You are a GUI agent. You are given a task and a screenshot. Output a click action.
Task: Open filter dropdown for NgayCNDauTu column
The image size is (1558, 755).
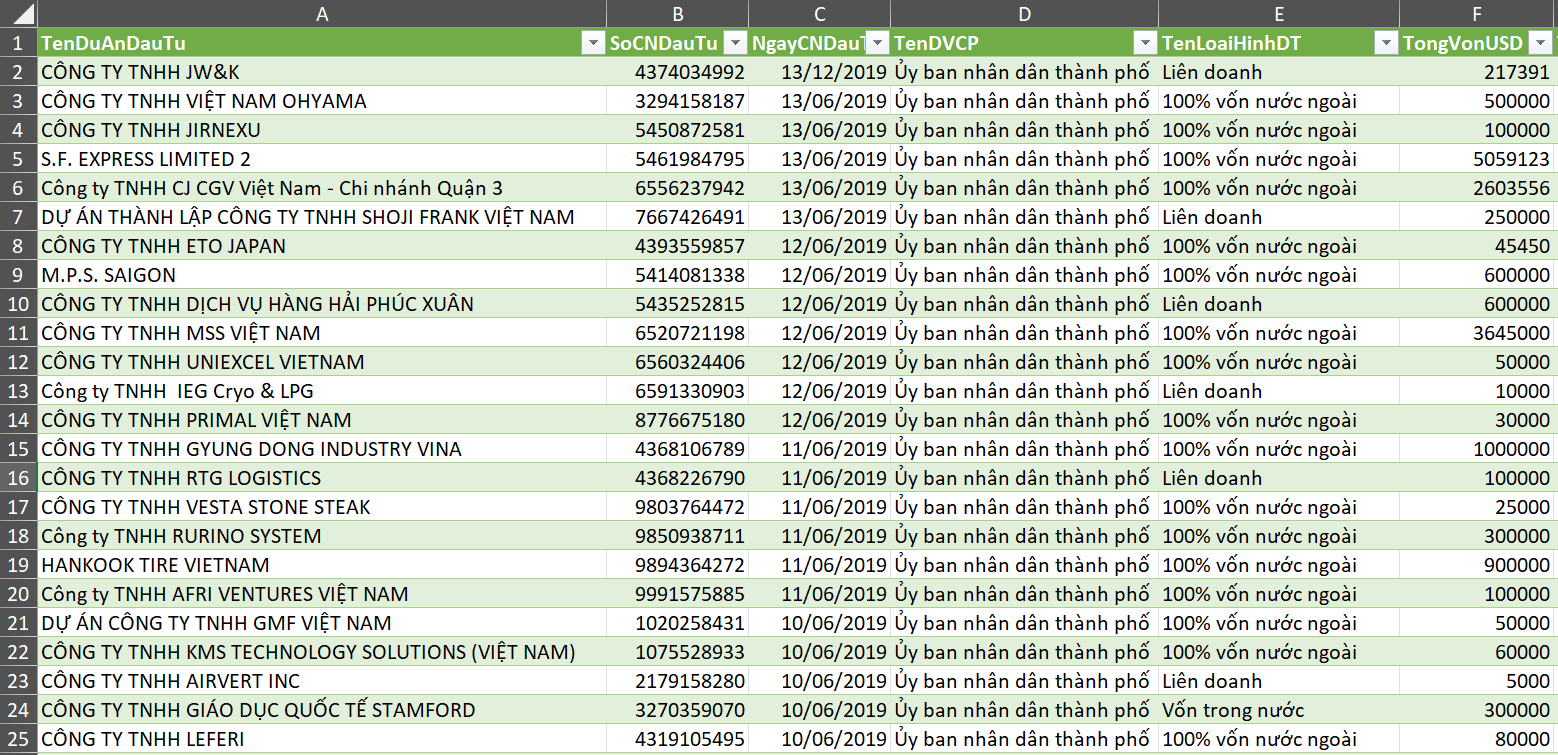click(x=877, y=43)
